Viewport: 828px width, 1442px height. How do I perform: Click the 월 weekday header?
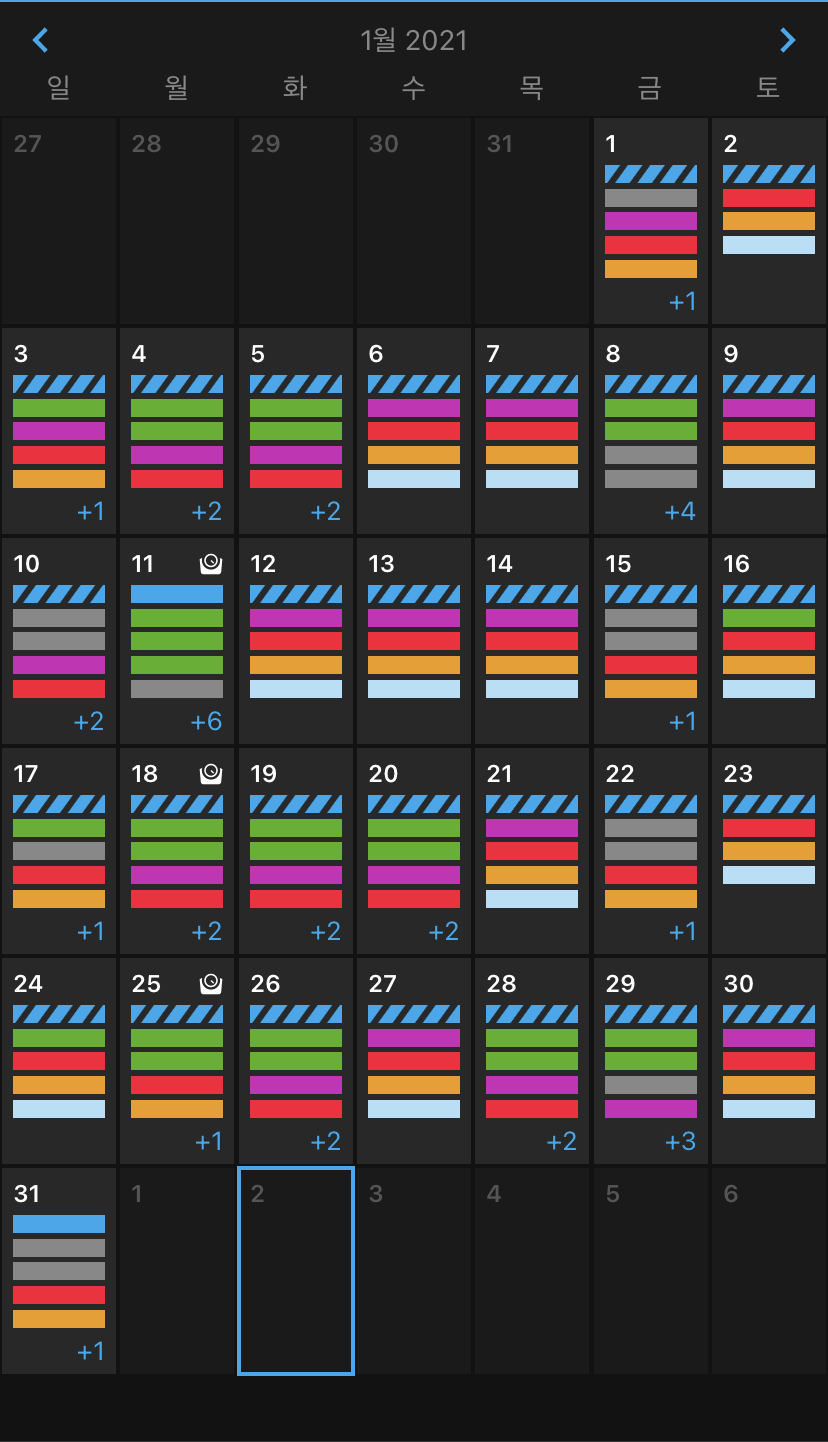click(177, 87)
